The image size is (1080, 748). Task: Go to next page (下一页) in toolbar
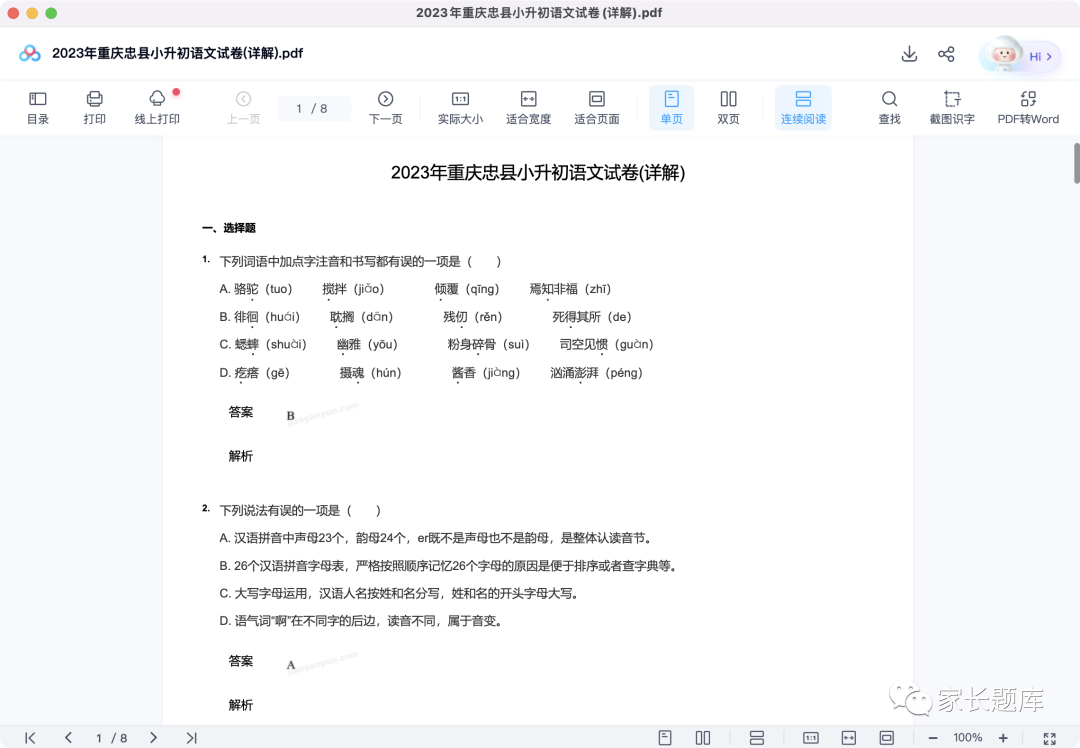(386, 108)
